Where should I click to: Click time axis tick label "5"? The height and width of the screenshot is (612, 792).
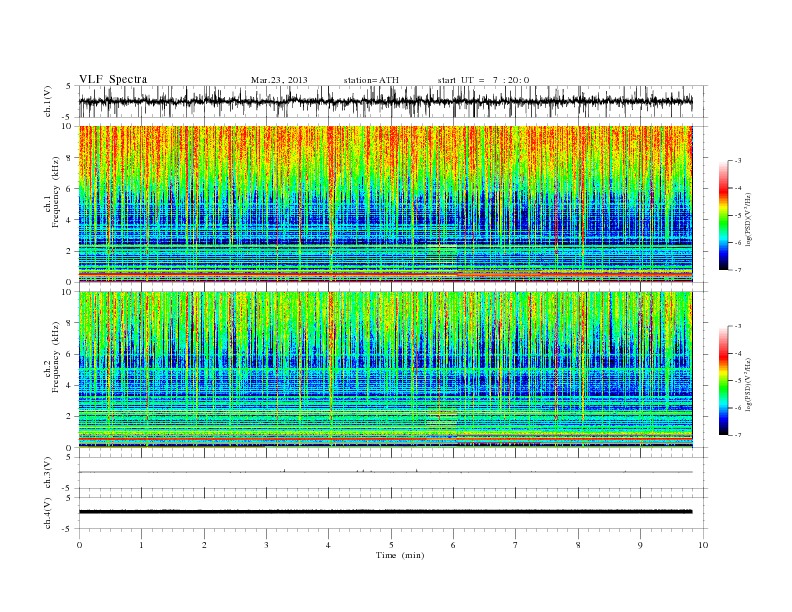(x=391, y=545)
